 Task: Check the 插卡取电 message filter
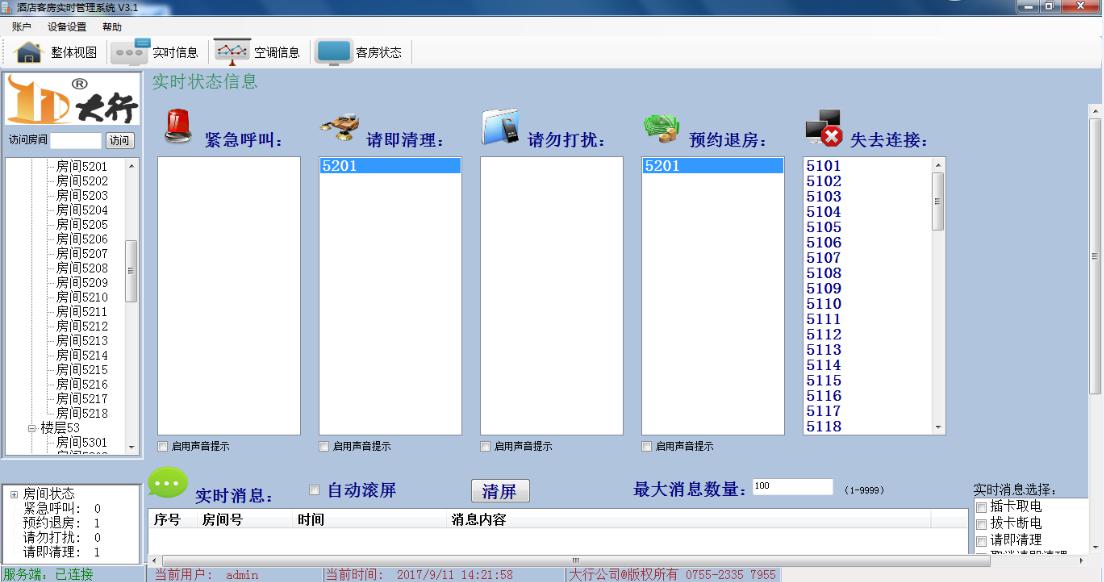coord(981,507)
